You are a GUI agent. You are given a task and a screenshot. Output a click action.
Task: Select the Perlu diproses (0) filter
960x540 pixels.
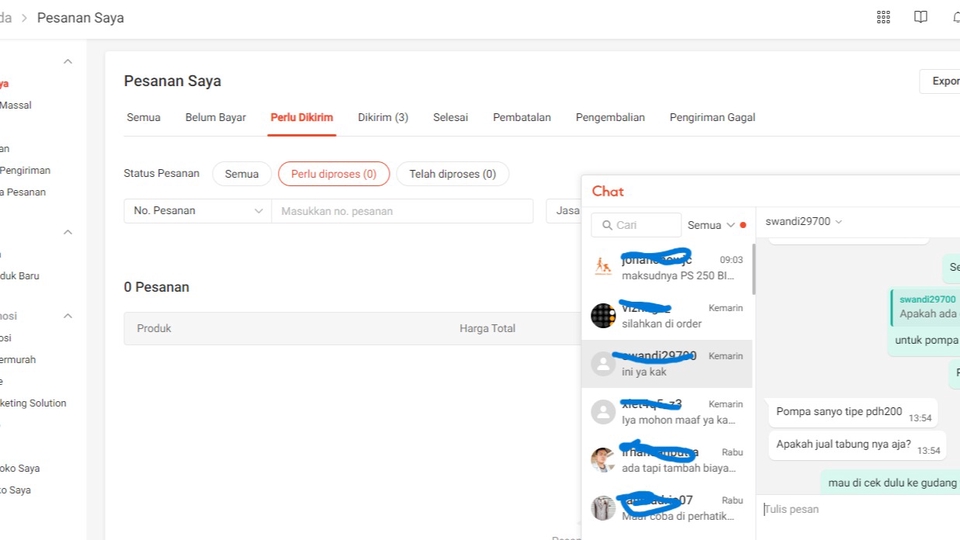334,174
